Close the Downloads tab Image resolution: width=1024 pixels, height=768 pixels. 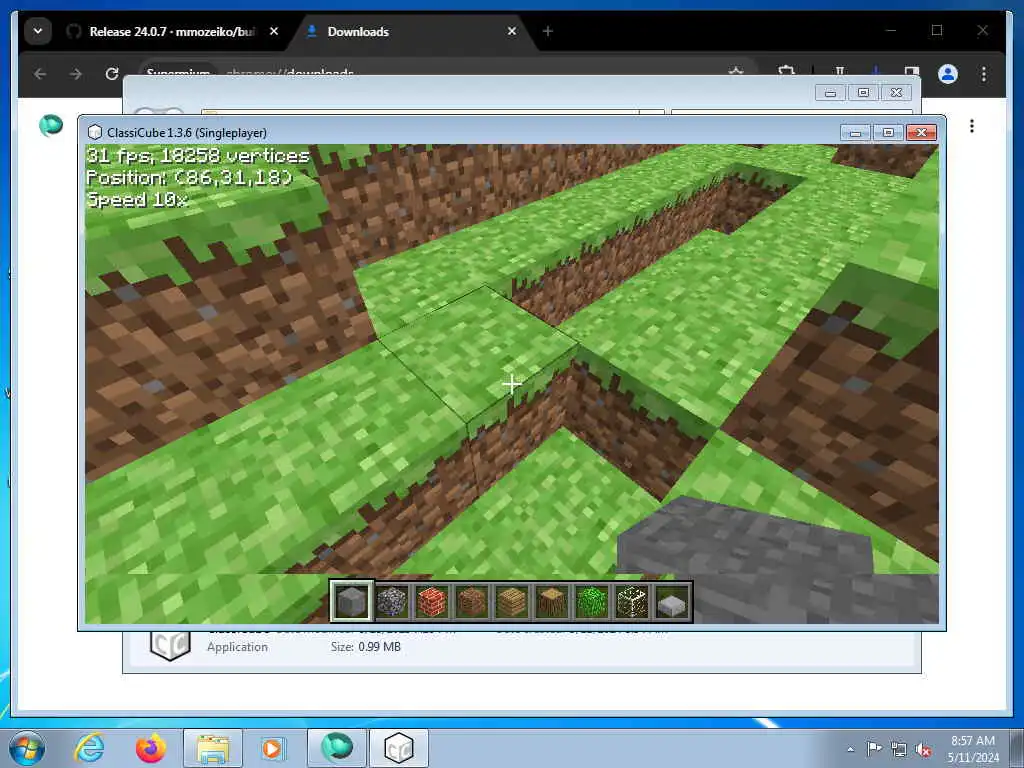[512, 31]
